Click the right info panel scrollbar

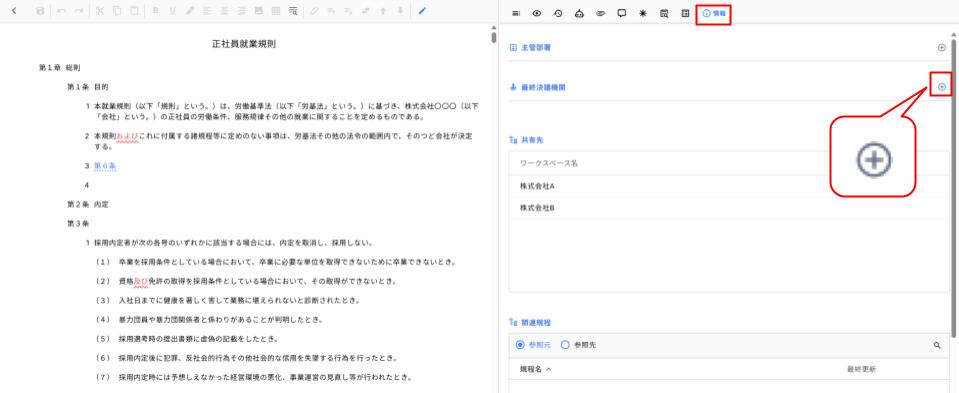(954, 188)
